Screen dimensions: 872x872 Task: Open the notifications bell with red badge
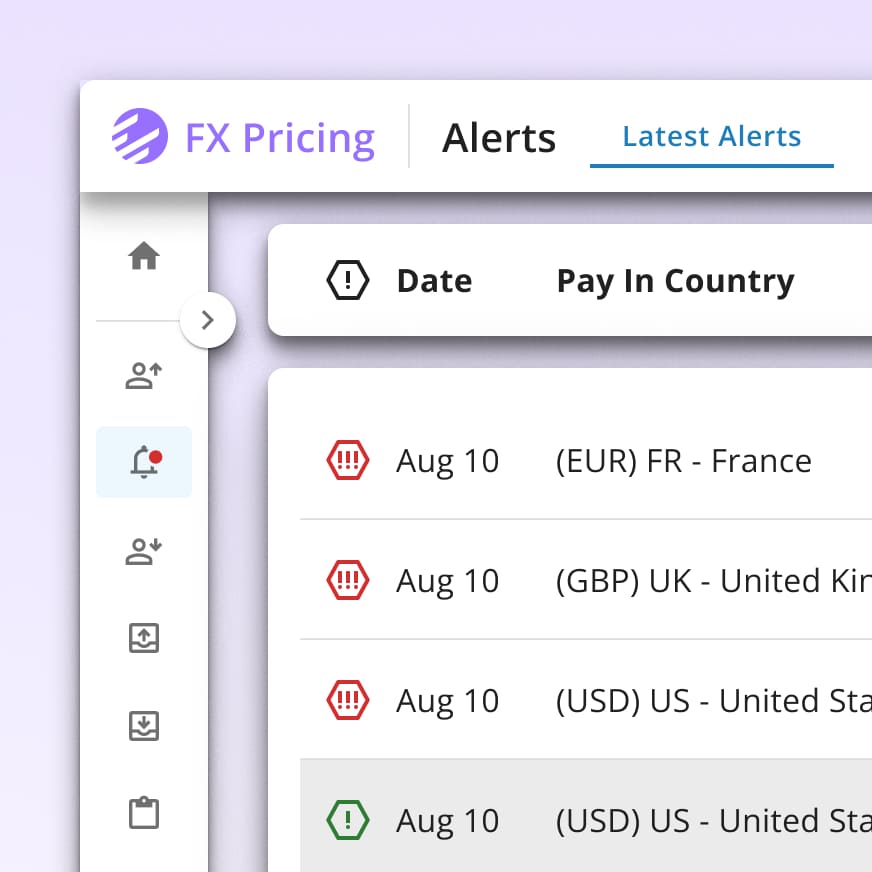(144, 461)
